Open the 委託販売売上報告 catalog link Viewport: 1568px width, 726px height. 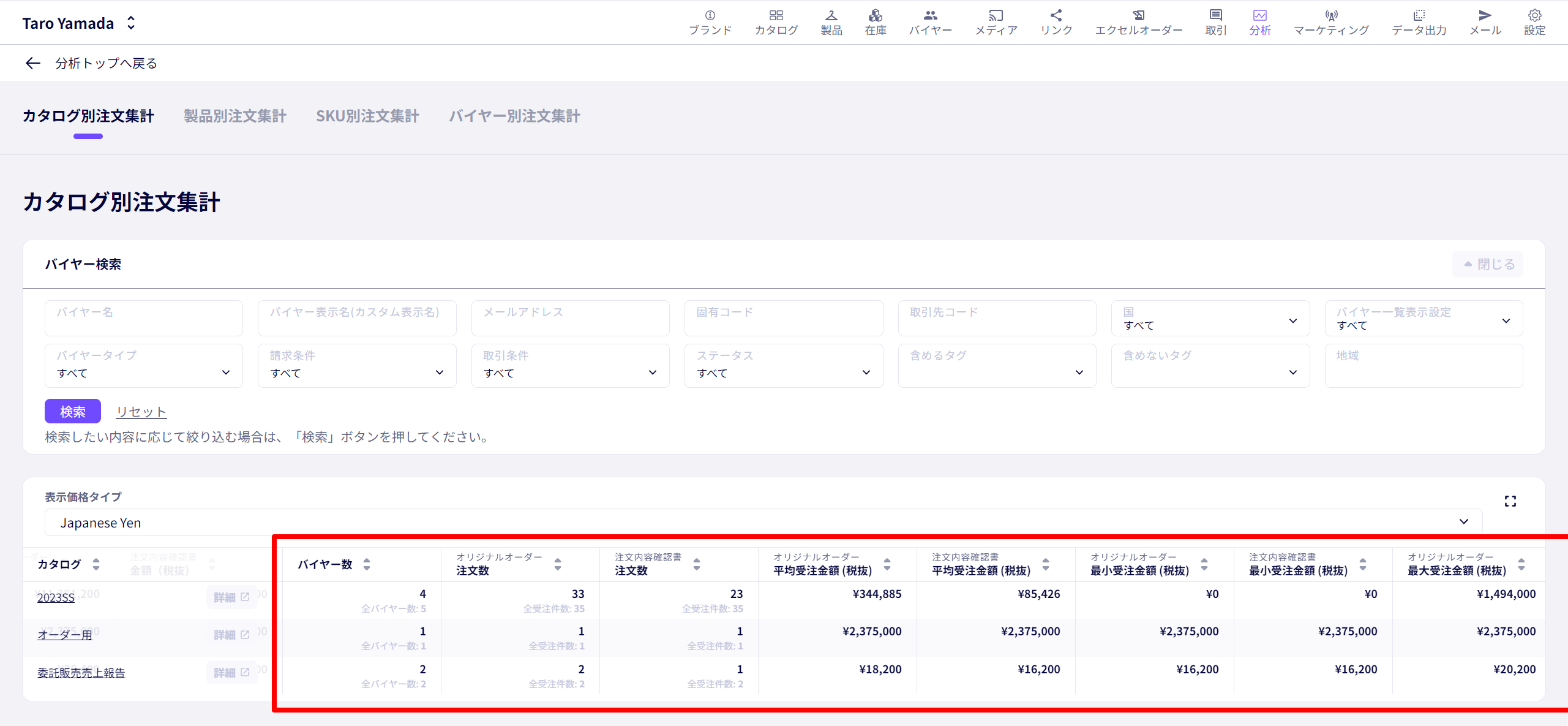pyautogui.click(x=81, y=673)
